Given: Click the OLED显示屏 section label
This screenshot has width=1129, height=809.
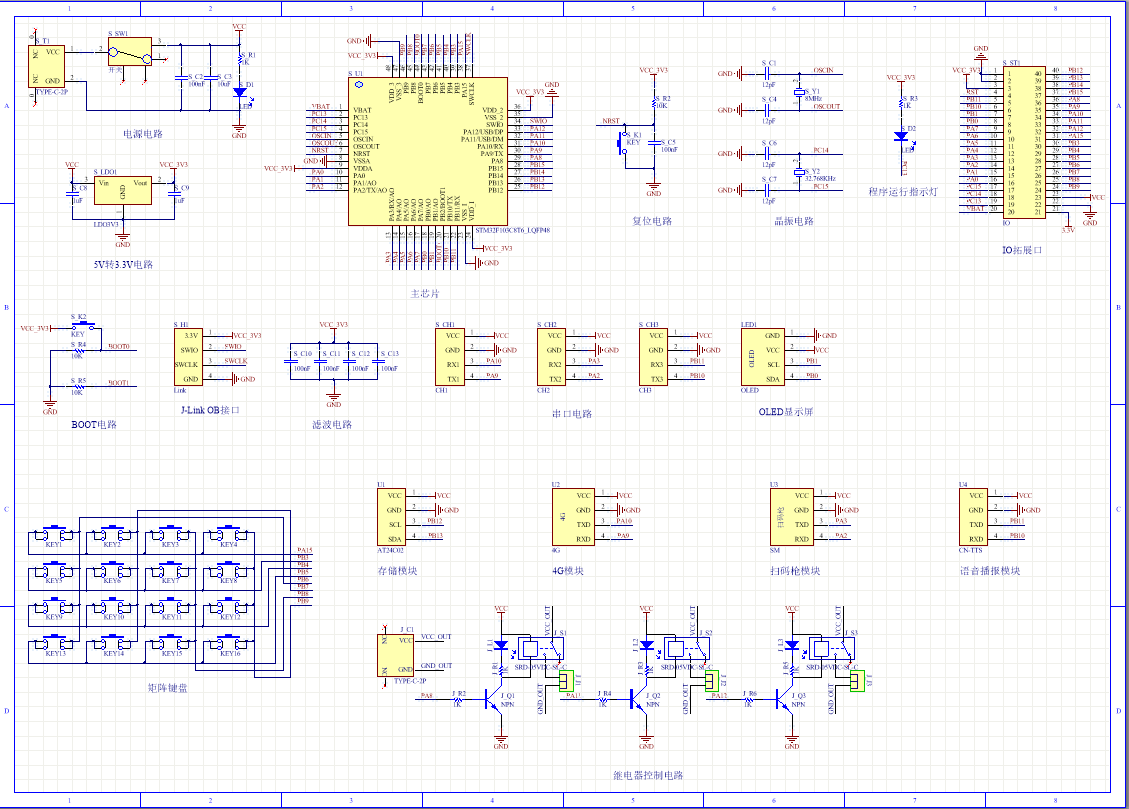Looking at the screenshot, I should (786, 412).
